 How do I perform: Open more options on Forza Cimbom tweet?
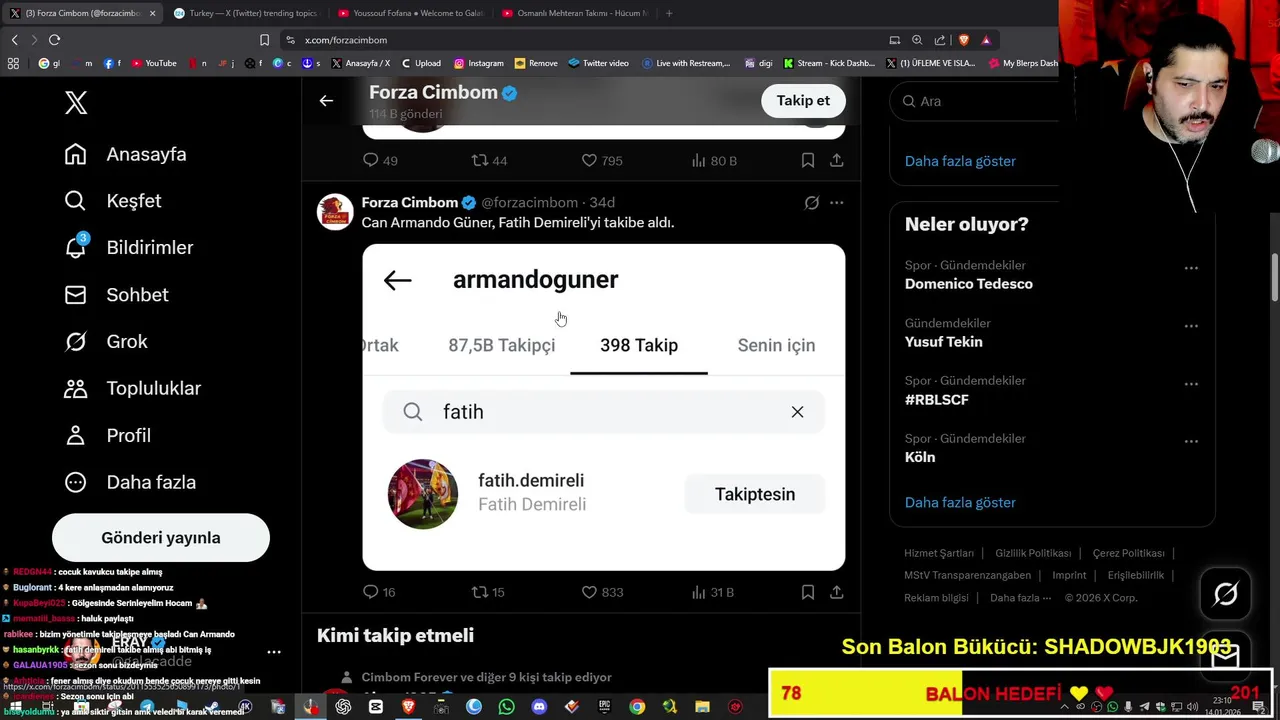(836, 203)
